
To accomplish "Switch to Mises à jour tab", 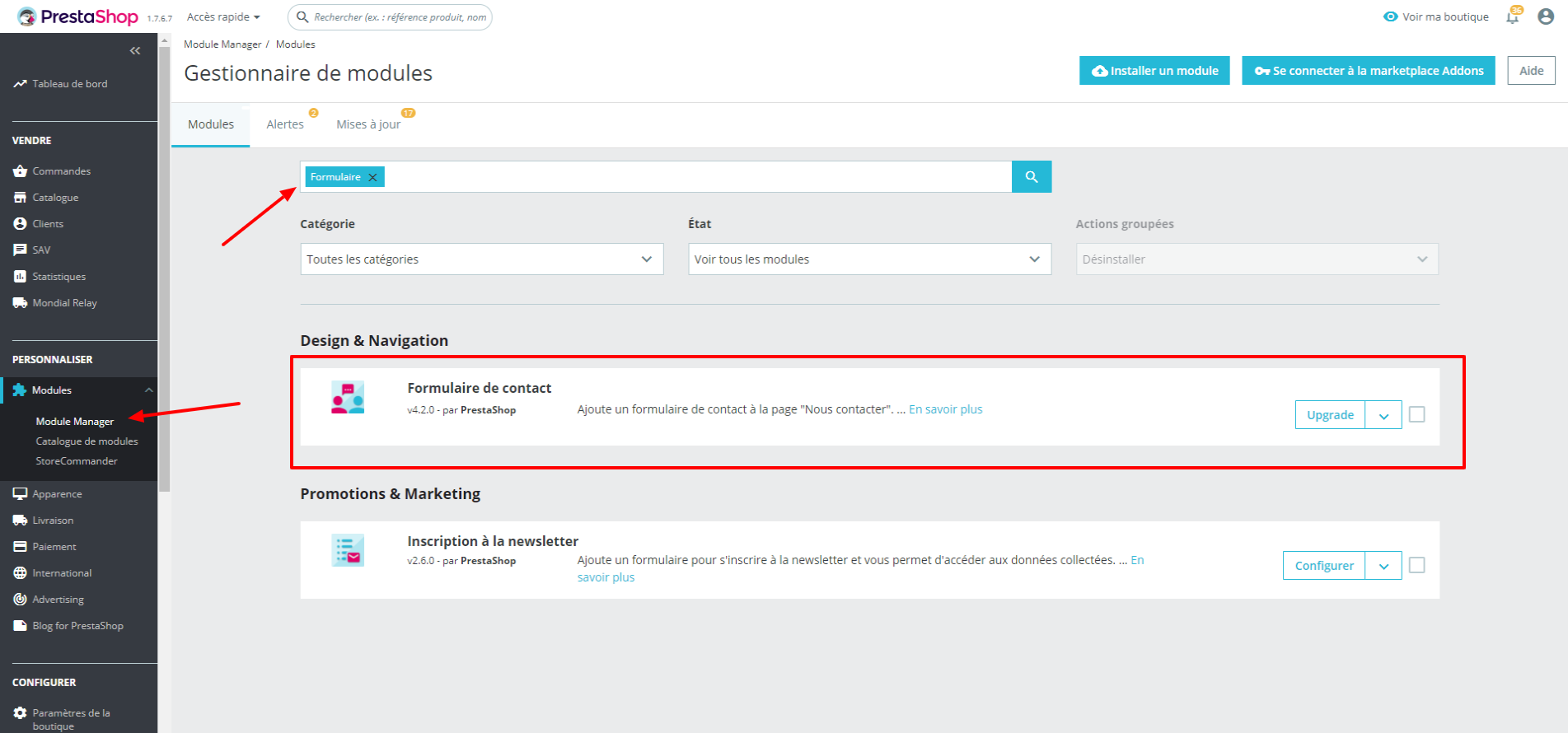I will tap(368, 124).
